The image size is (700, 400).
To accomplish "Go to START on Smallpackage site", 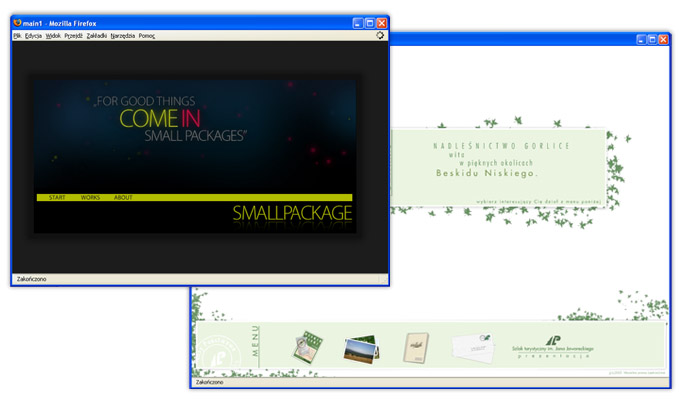I will (x=57, y=197).
